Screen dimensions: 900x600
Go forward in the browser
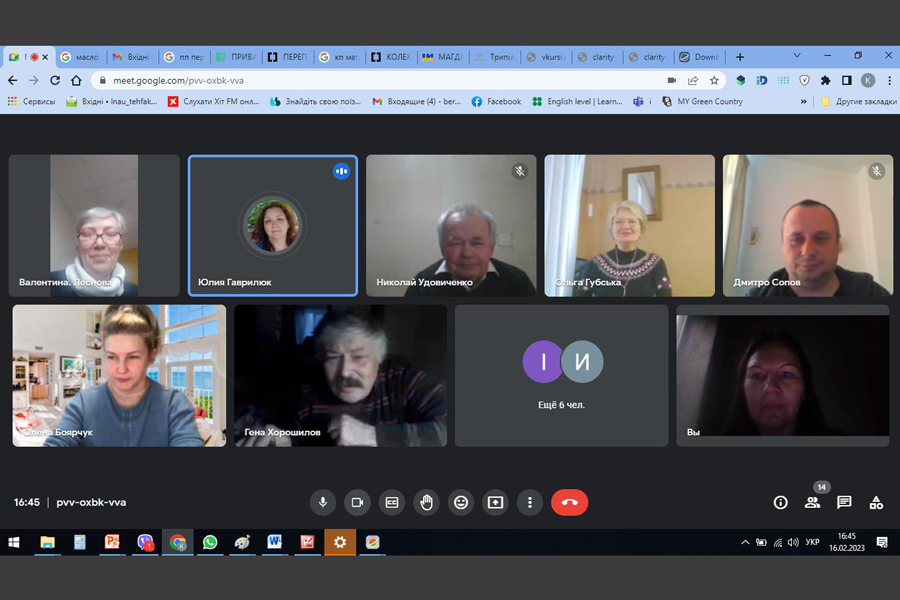tap(34, 80)
